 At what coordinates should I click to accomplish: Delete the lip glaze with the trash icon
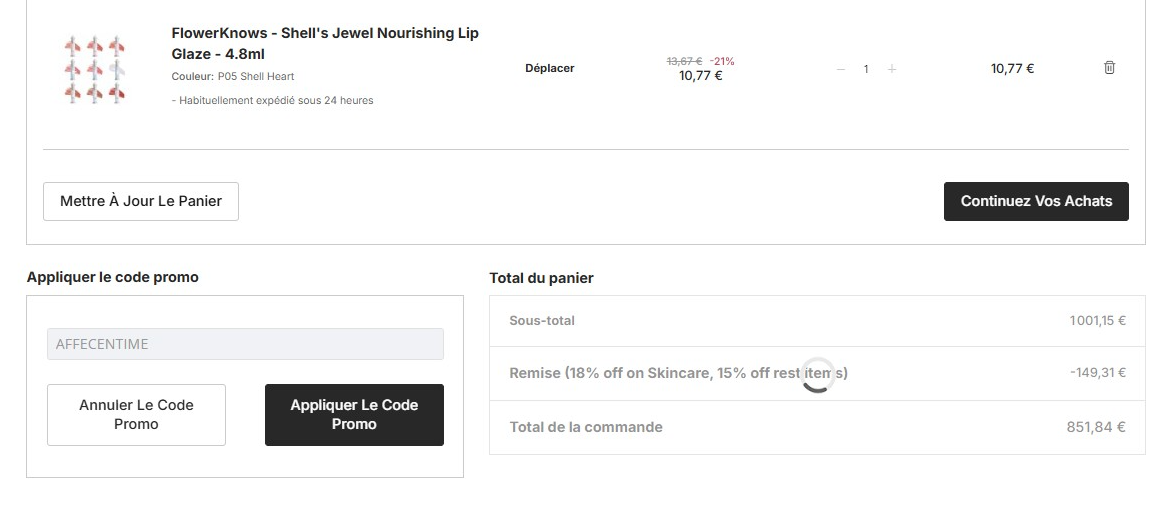[1109, 68]
